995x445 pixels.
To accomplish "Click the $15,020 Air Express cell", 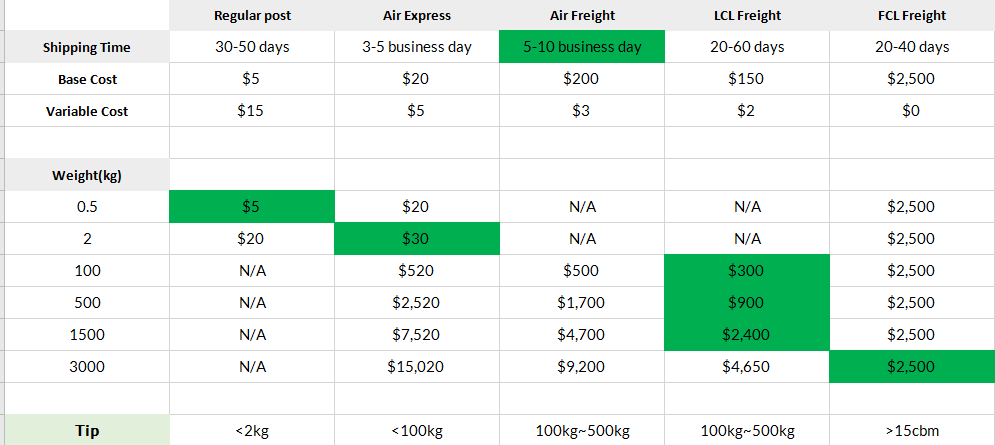I will 416,366.
